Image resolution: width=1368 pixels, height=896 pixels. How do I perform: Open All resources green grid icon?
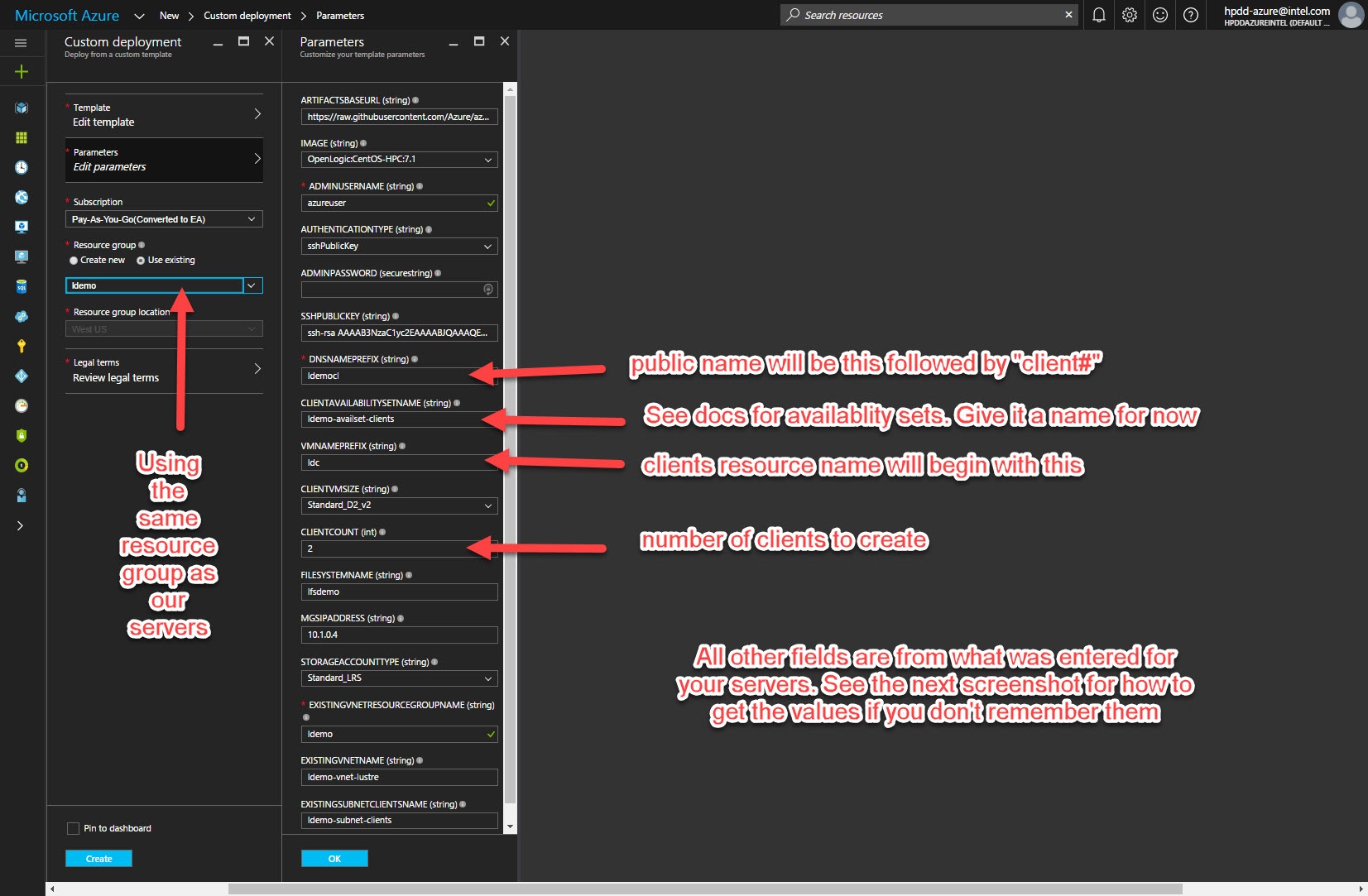(x=22, y=137)
